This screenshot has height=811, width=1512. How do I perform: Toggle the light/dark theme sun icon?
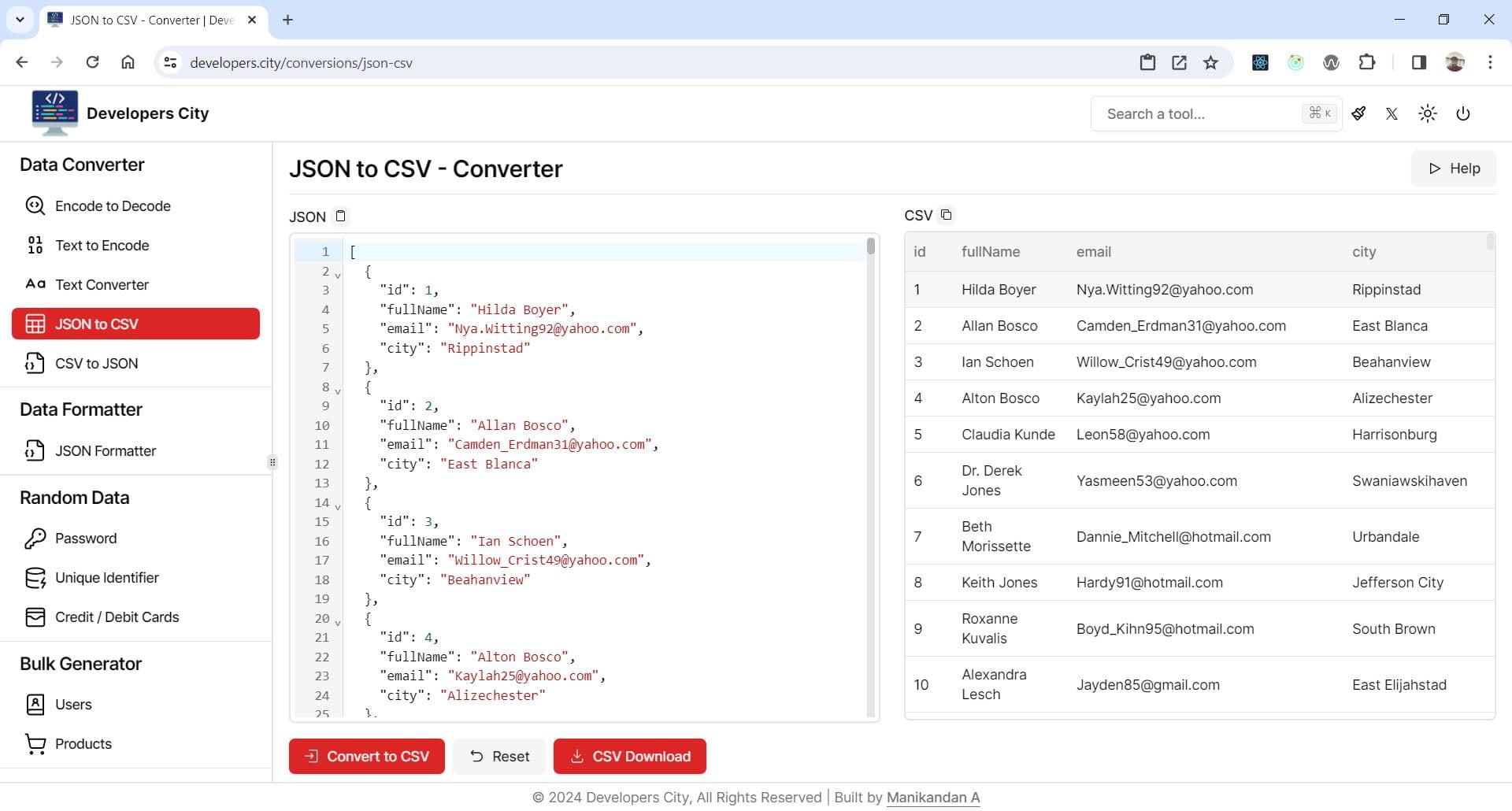pos(1427,113)
